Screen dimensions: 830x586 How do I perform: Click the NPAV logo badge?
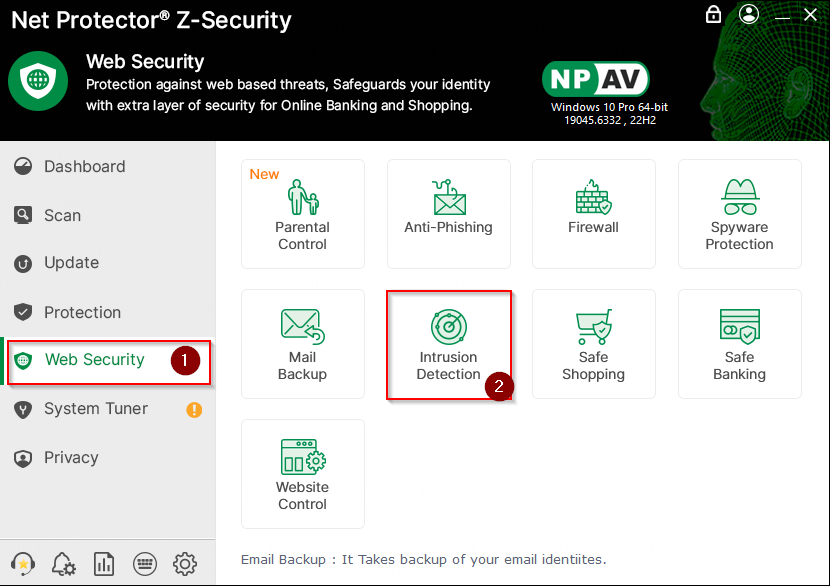tap(596, 79)
